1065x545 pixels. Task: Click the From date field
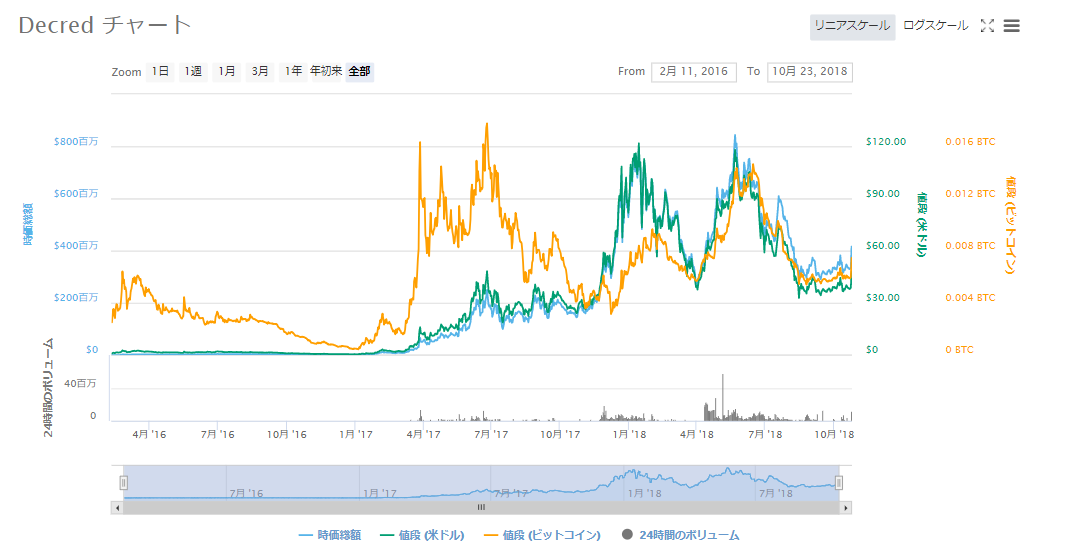(x=693, y=72)
